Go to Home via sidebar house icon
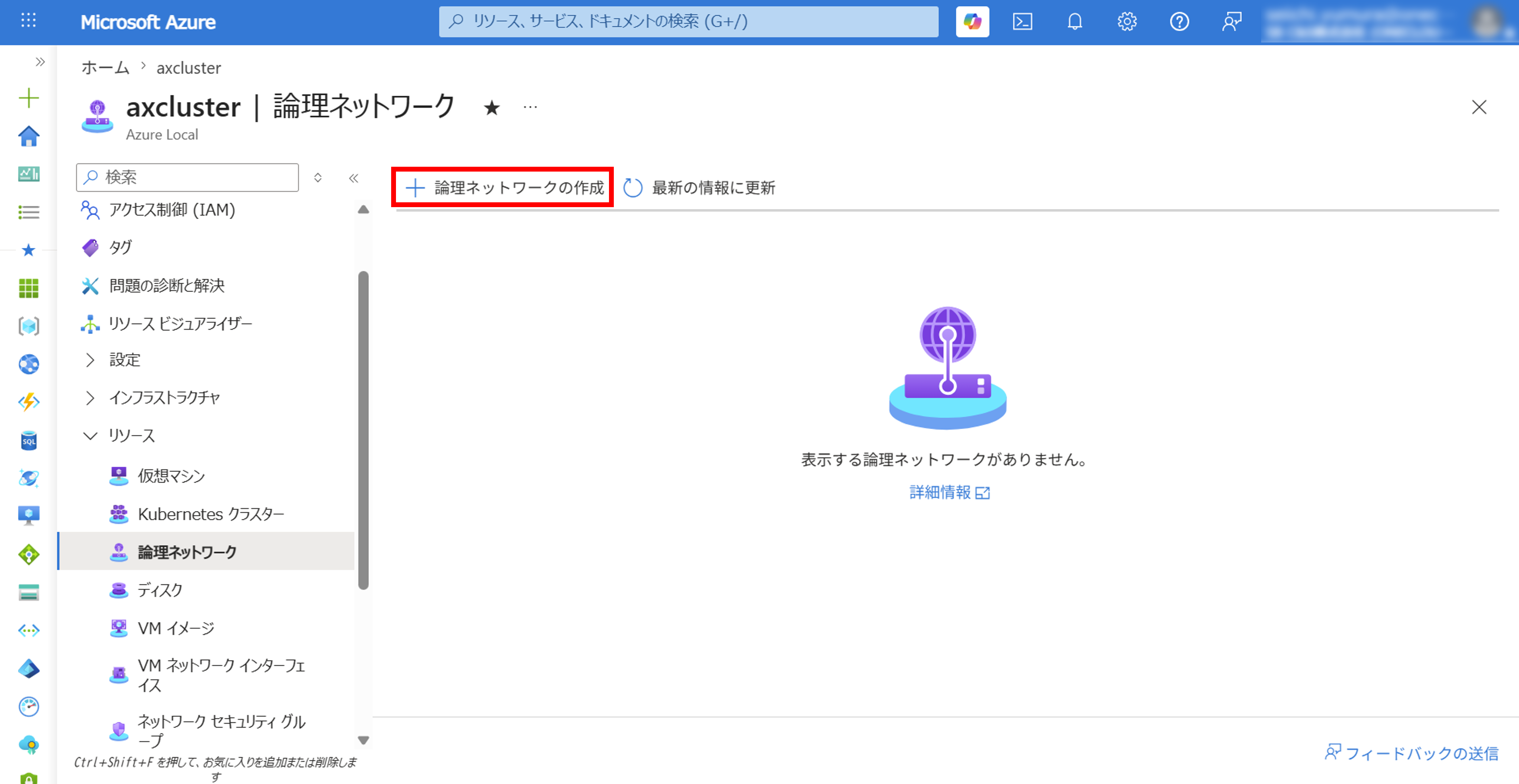The image size is (1519, 784). [28, 136]
